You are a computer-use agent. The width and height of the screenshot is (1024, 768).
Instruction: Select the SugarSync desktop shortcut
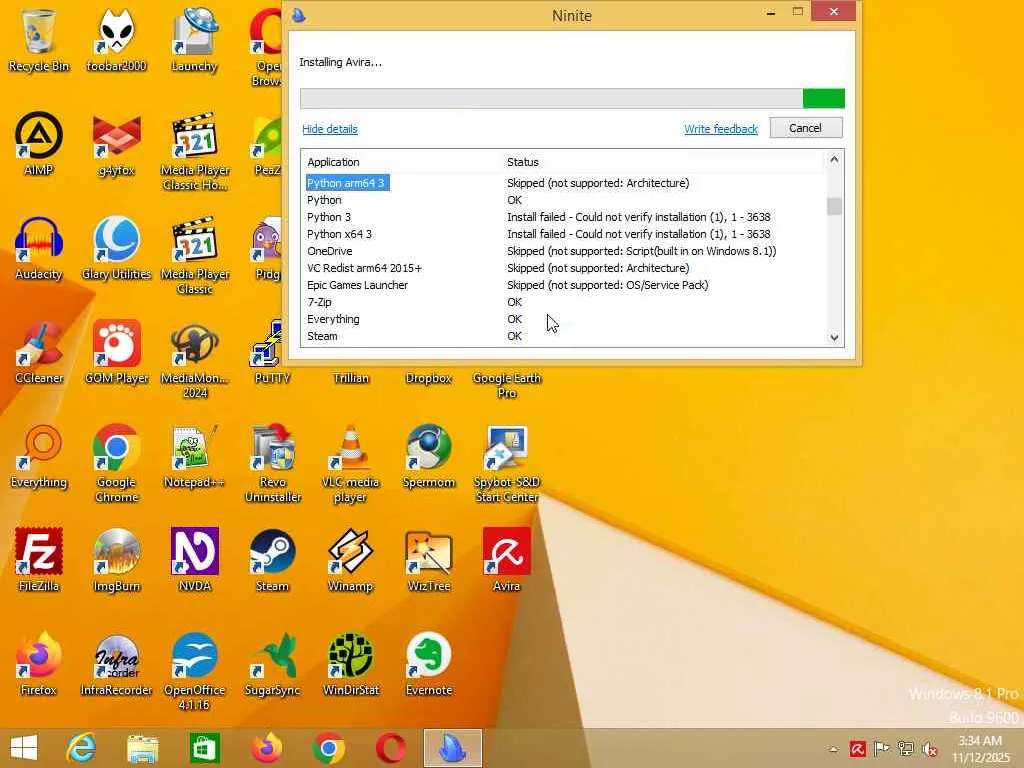272,664
